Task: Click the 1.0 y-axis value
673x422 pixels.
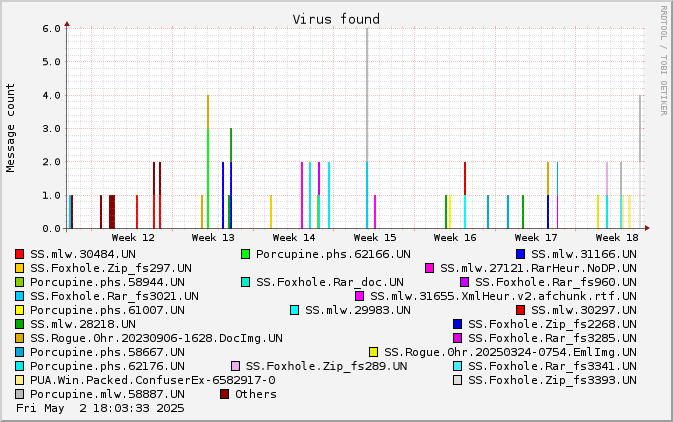Action: point(52,195)
